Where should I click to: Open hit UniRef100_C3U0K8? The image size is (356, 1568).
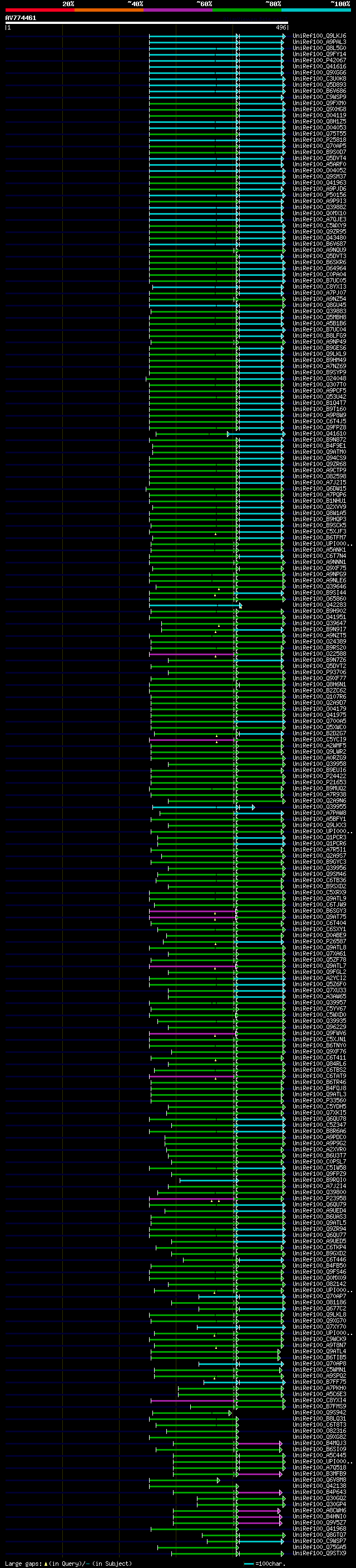point(319,78)
